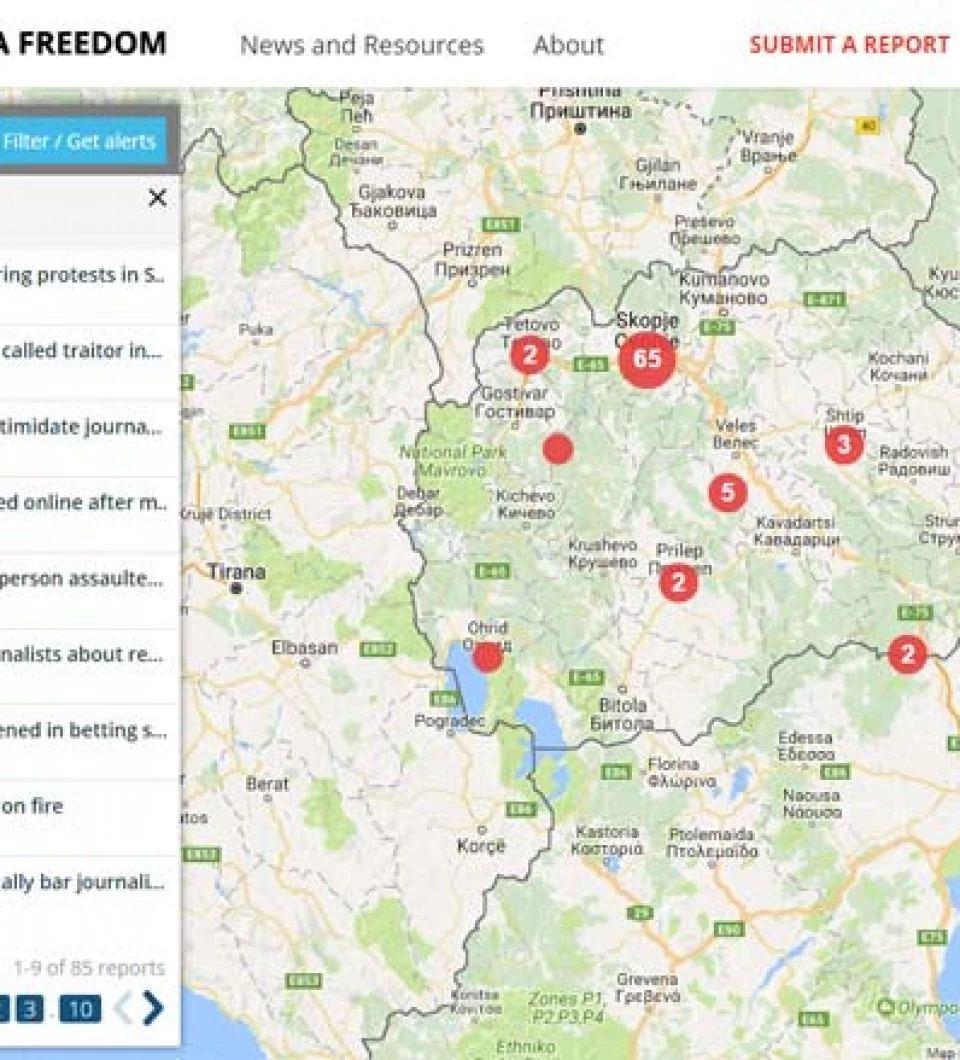Click the Berat label on the map
This screenshot has height=1060, width=960.
click(267, 784)
